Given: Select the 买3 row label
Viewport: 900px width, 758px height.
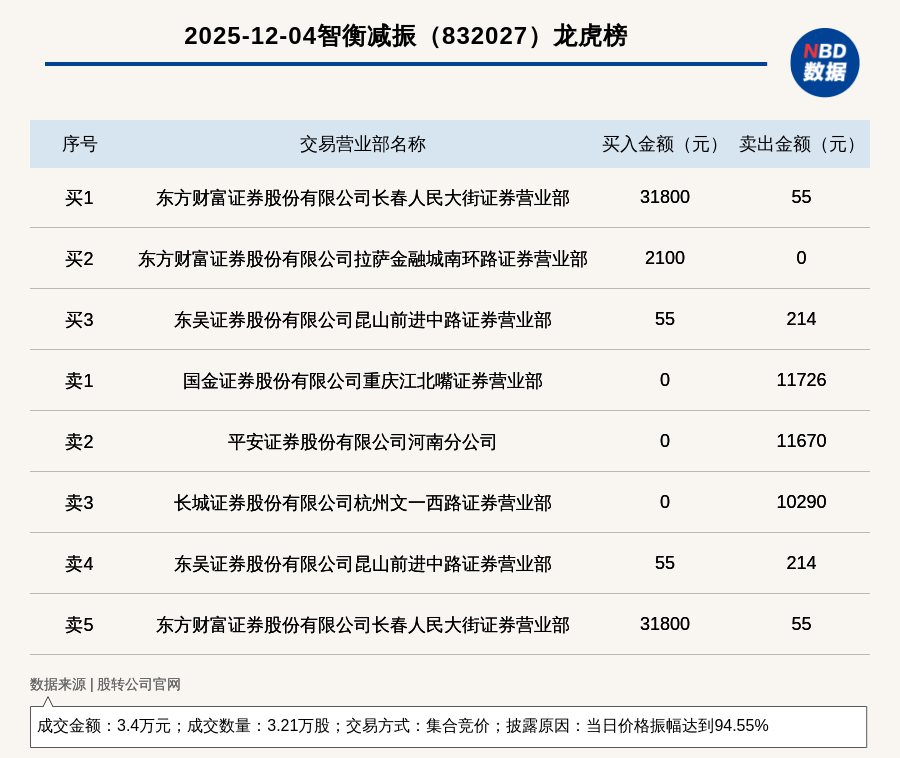Looking at the screenshot, I should (79, 320).
